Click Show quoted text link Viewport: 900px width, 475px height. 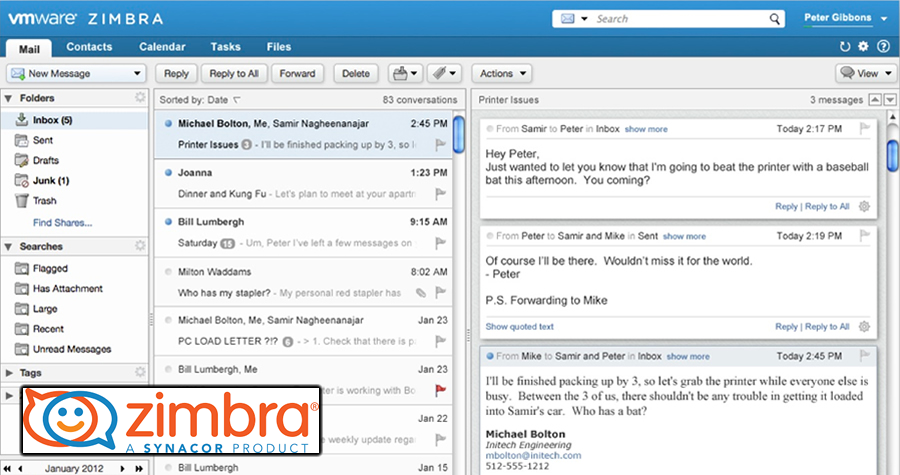click(x=519, y=326)
